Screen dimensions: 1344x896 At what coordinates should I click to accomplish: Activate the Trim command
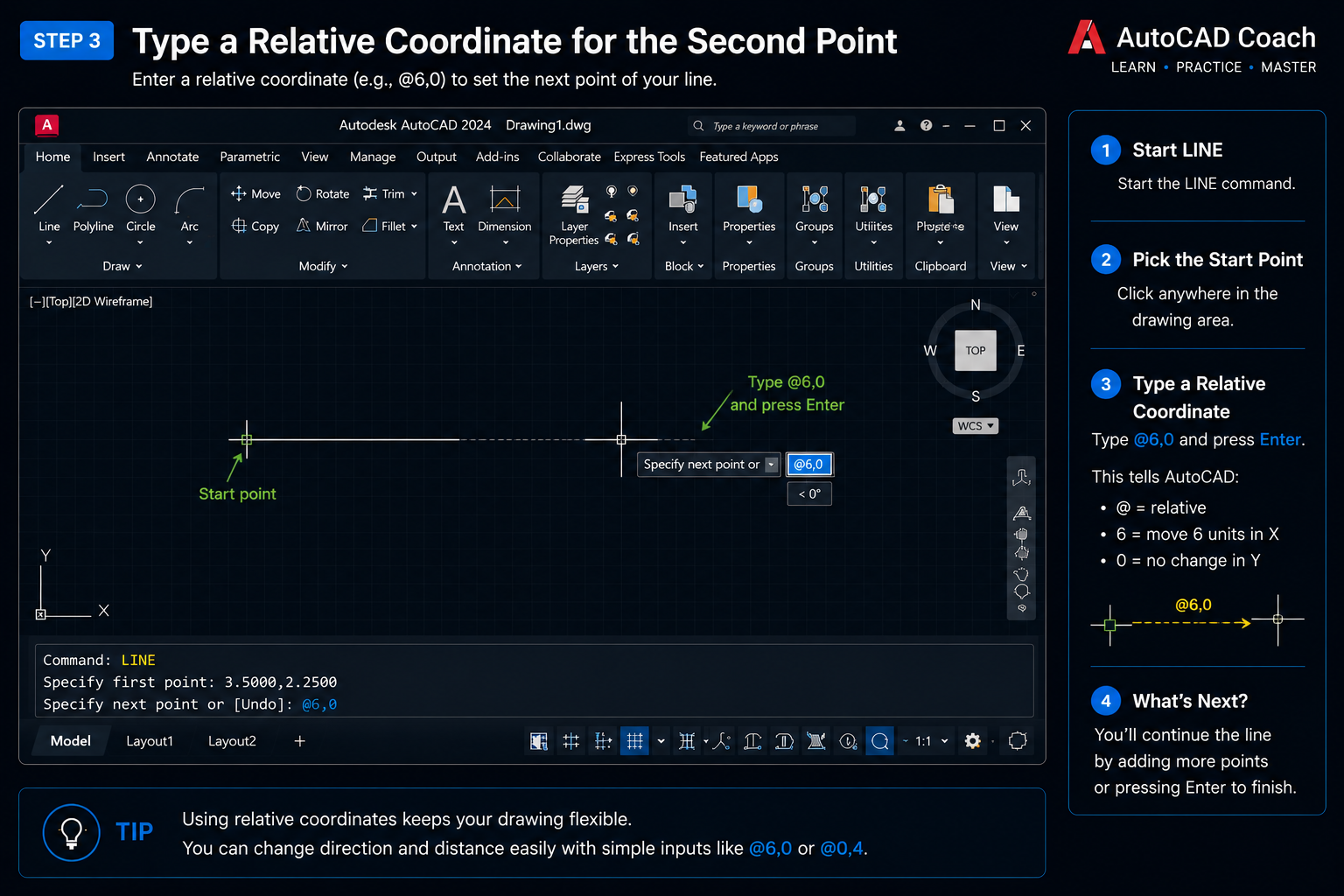click(384, 193)
